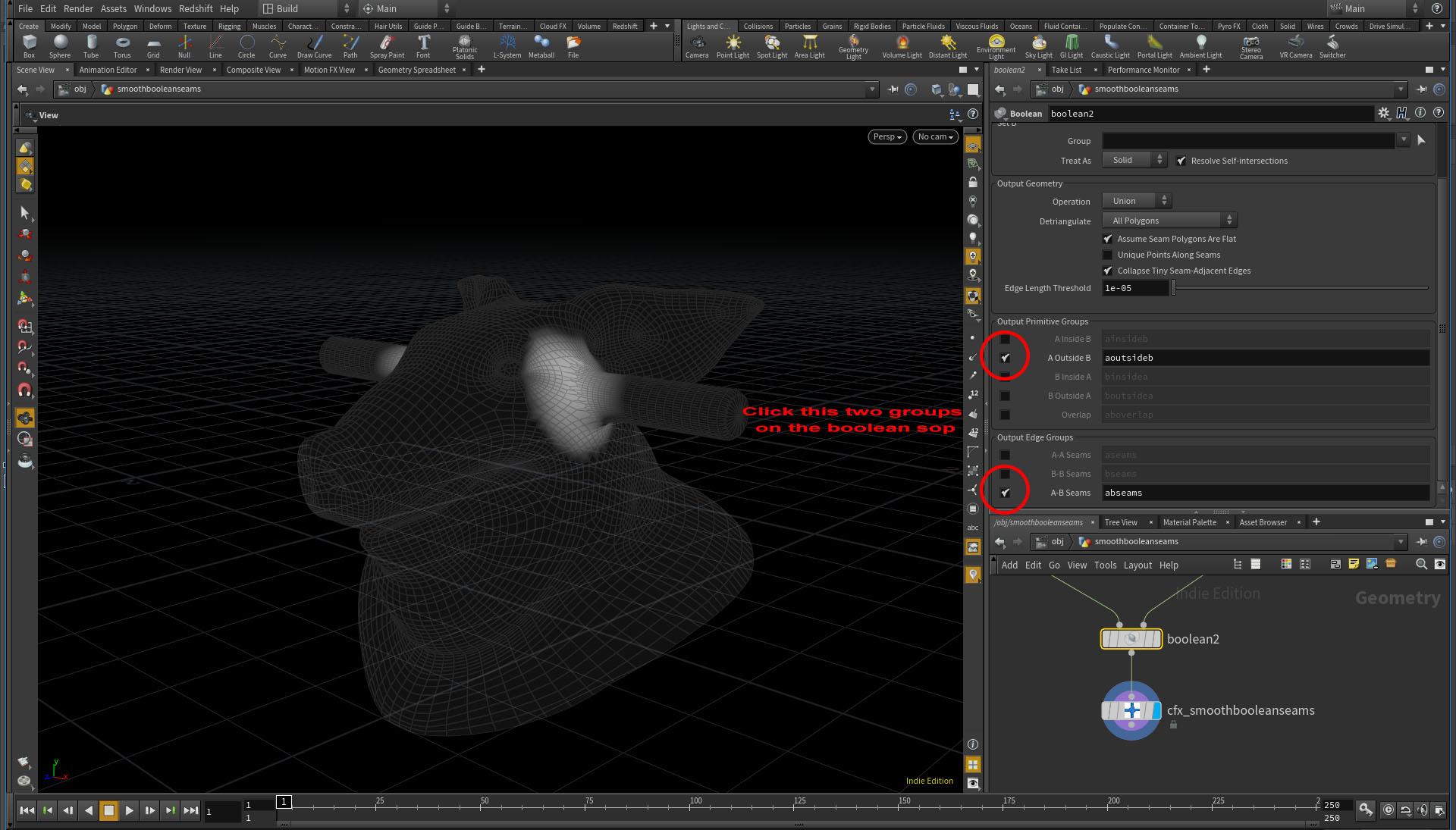Select the Torus shelf tool
The height and width of the screenshot is (830, 1456).
tap(121, 45)
